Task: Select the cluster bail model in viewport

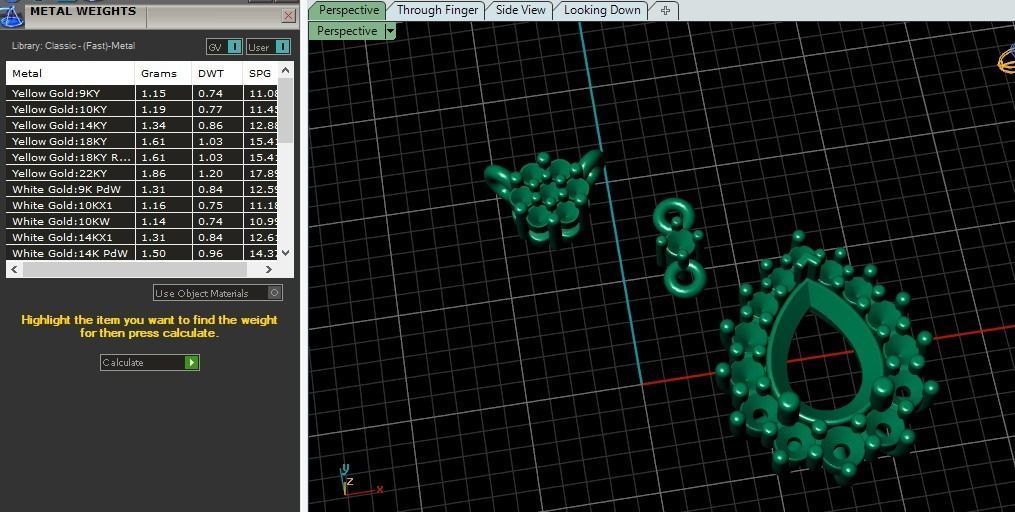Action: 544,199
